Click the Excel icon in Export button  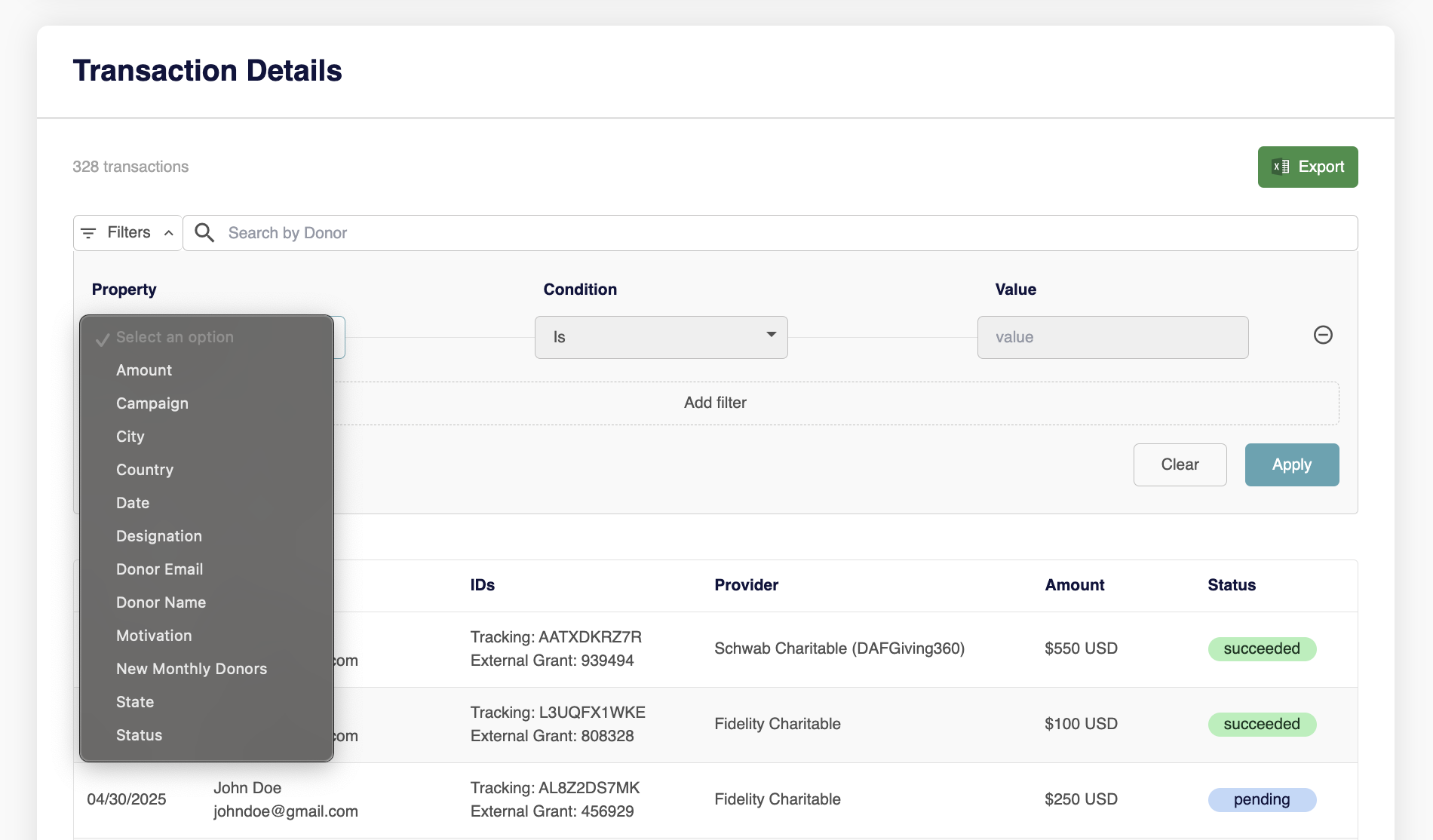(1281, 167)
